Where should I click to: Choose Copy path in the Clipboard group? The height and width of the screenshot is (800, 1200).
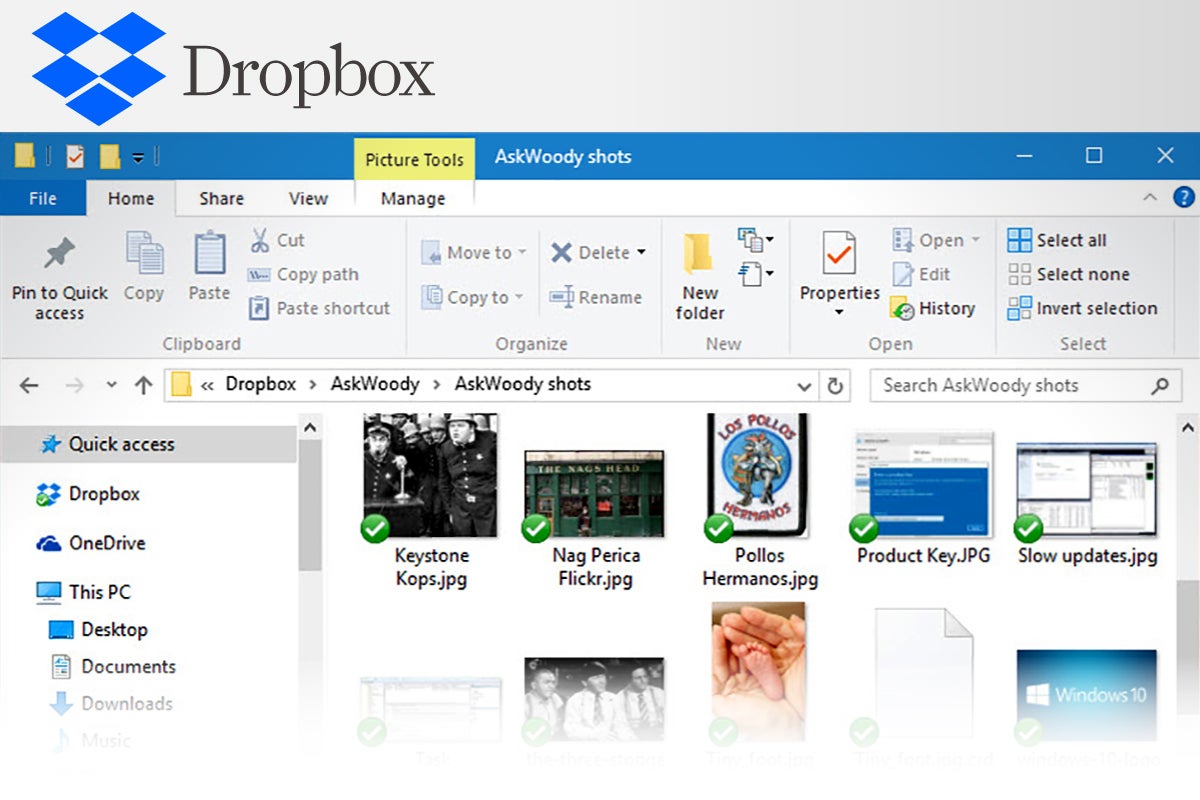click(303, 274)
